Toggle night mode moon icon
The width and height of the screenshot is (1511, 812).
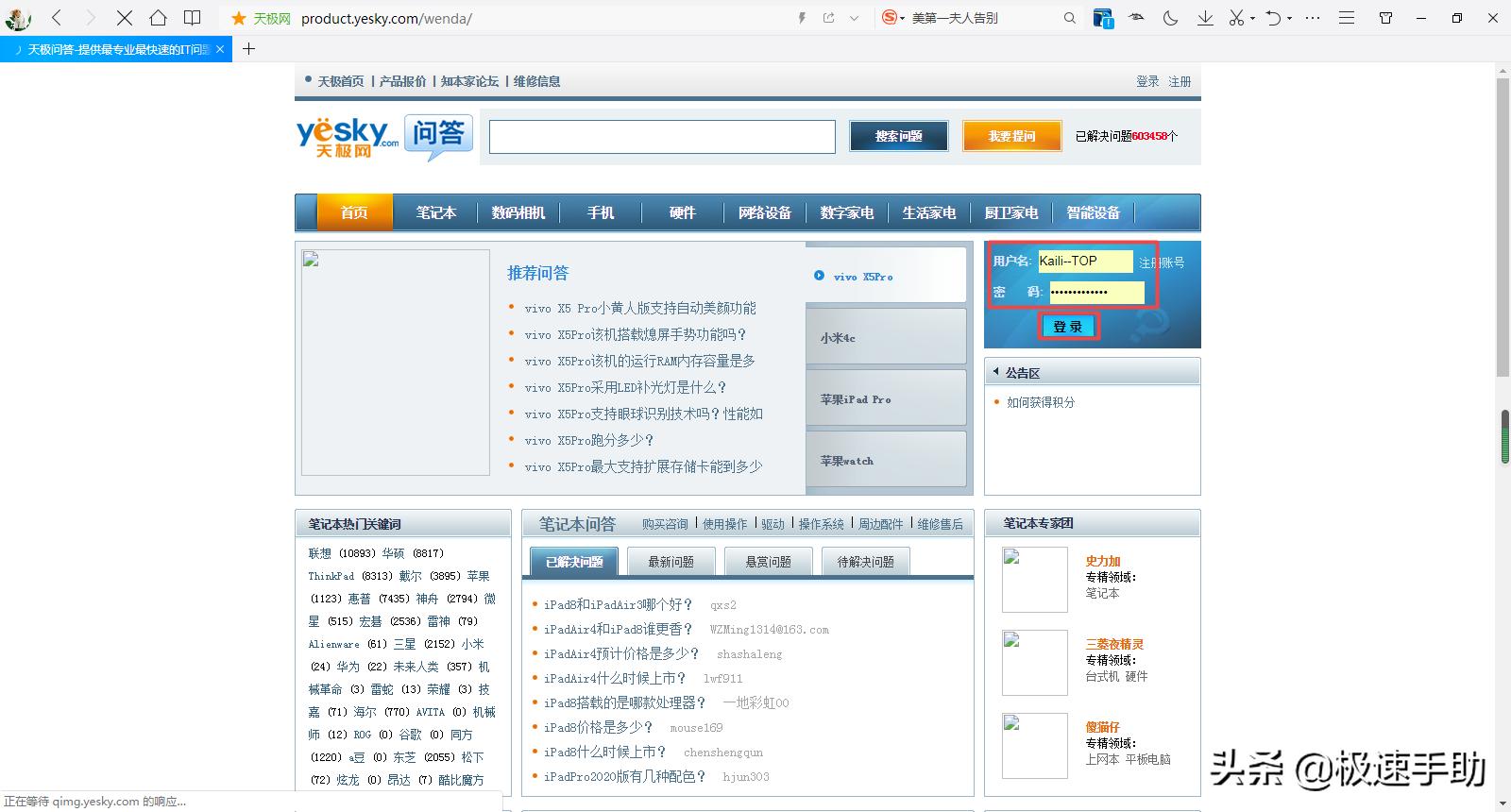[1171, 18]
